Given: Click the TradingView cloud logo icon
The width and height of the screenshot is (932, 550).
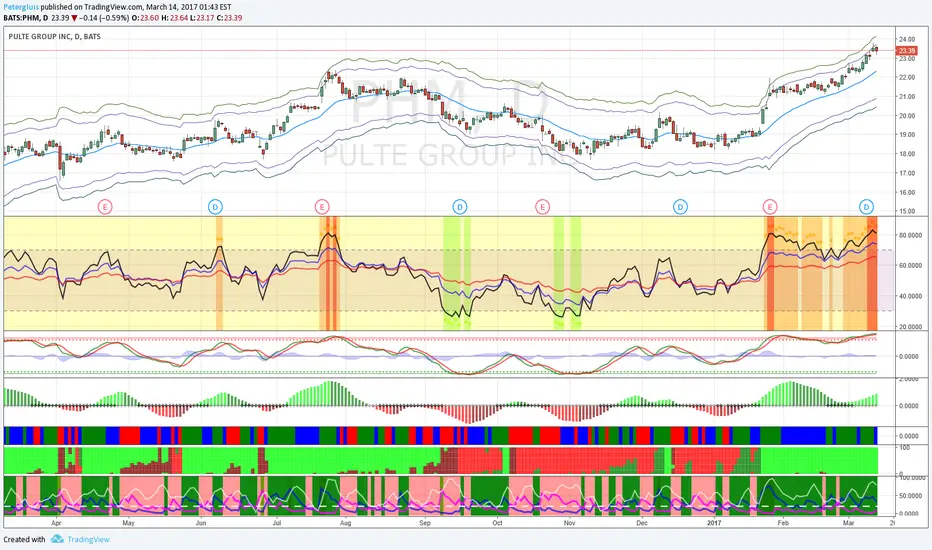Looking at the screenshot, I should point(57,539).
